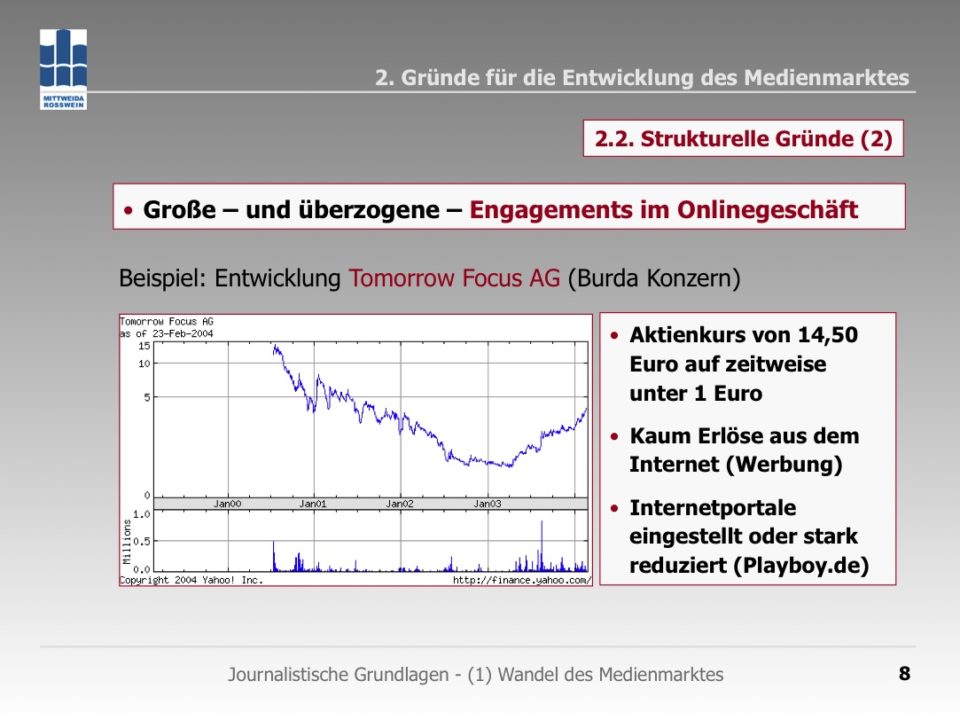Click the footer "Journalistische Grundlagen - (1) Wandel des Medienmarktes"
960x720 pixels.
point(476,674)
